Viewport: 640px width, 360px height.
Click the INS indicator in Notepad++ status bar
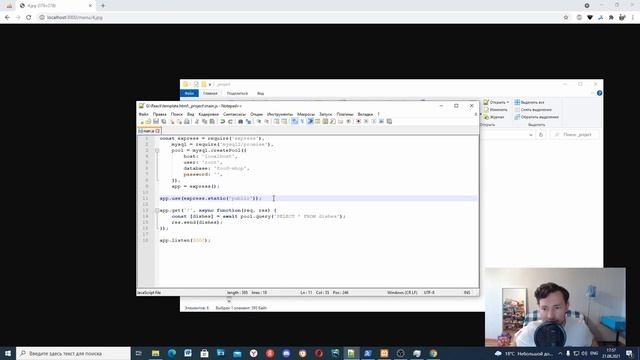pyautogui.click(x=467, y=293)
